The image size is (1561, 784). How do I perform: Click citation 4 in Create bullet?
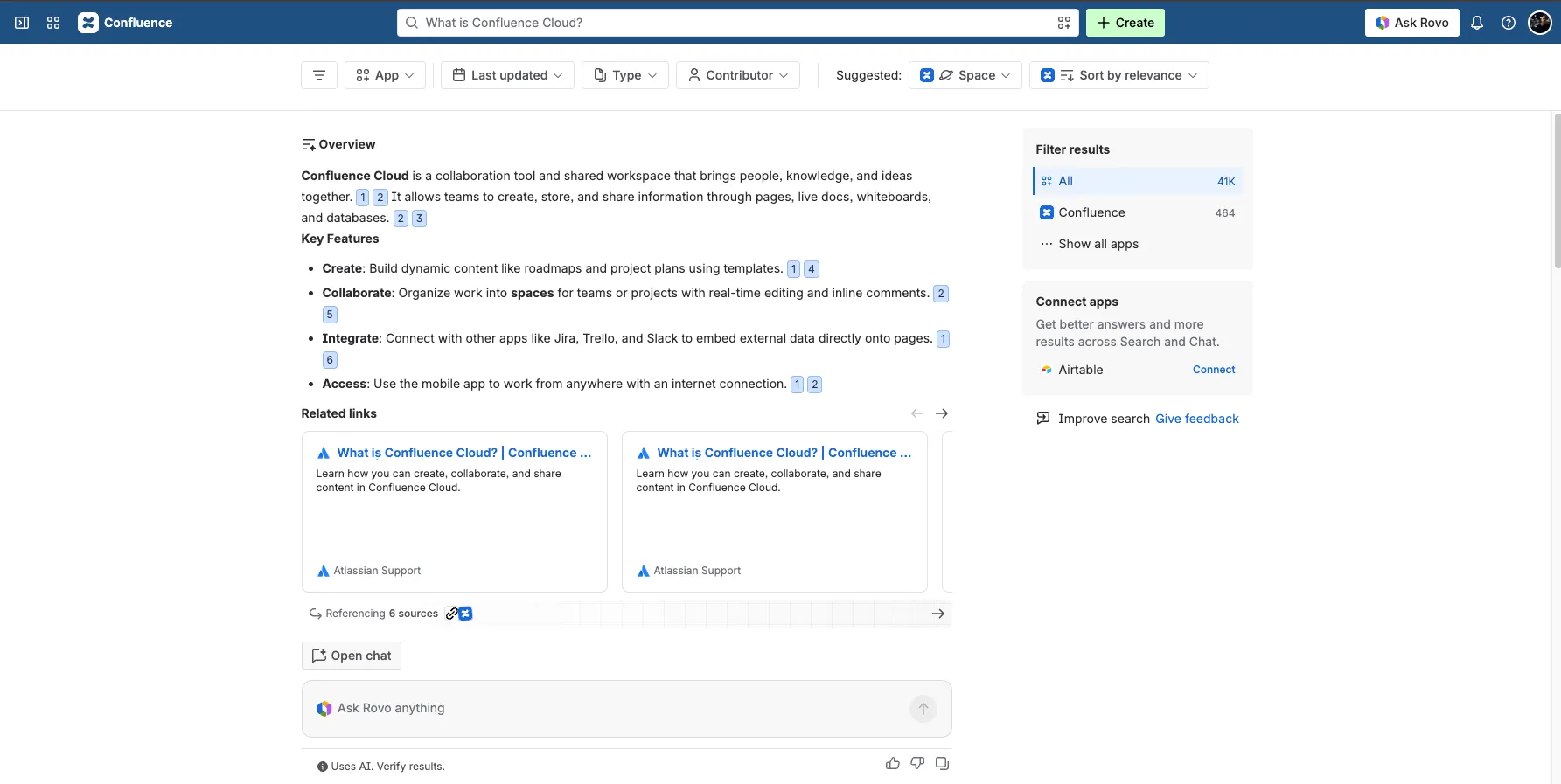coord(812,269)
